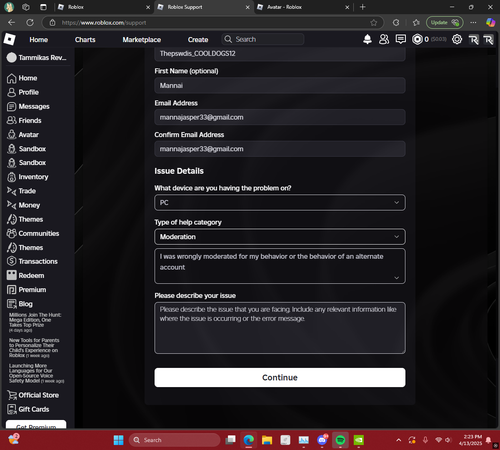Open the chat messages icon in header
This screenshot has height=450, width=500.
coord(401,39)
